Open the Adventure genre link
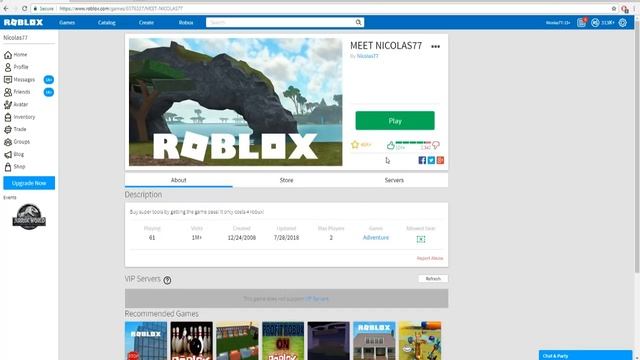This screenshot has width=640, height=360. pyautogui.click(x=376, y=238)
